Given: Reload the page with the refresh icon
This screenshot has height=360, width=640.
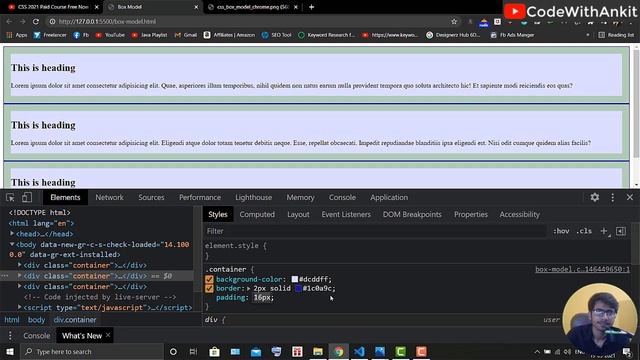Looking at the screenshot, I should coord(36,22).
